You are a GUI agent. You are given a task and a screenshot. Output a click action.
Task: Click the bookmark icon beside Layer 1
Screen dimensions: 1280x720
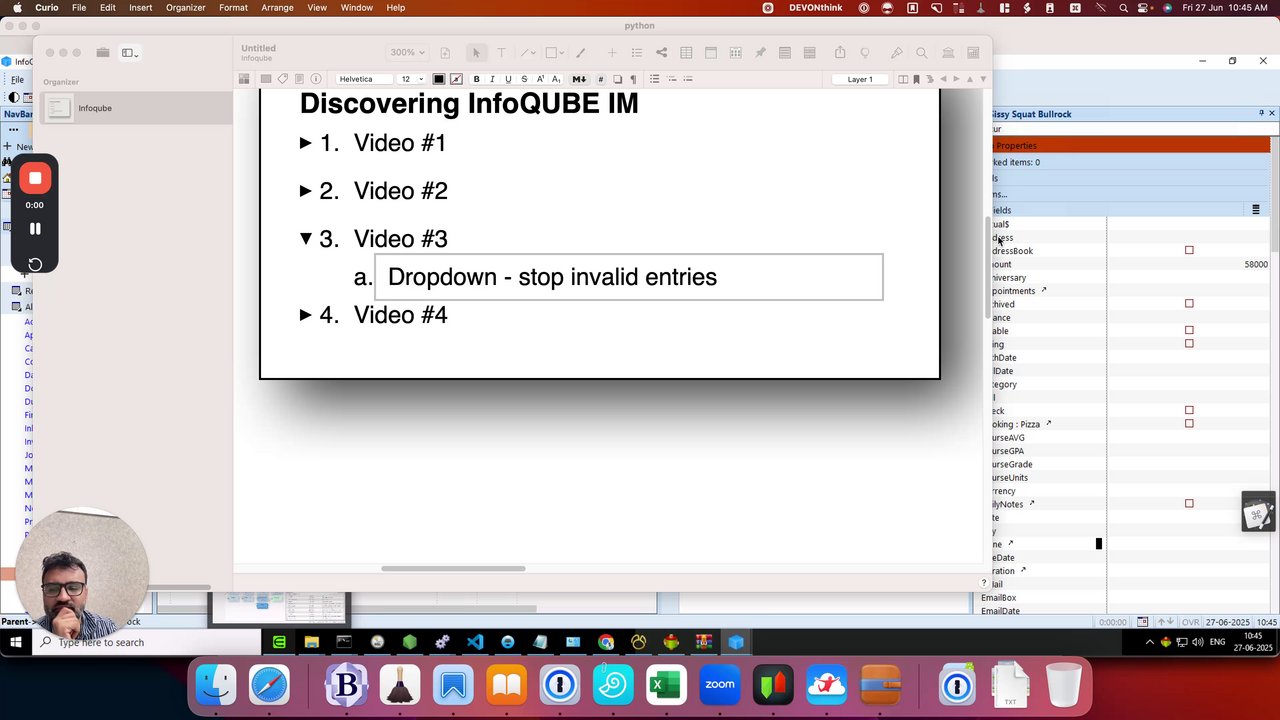(916, 79)
